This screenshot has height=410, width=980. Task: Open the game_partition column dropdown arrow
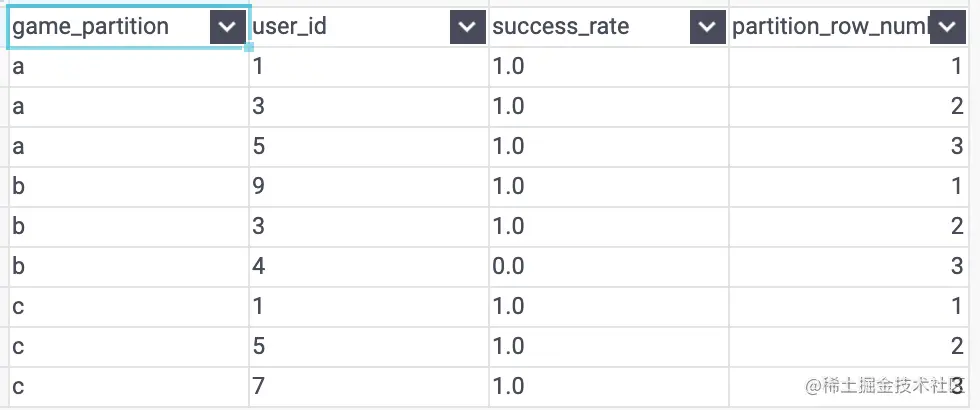pyautogui.click(x=228, y=27)
